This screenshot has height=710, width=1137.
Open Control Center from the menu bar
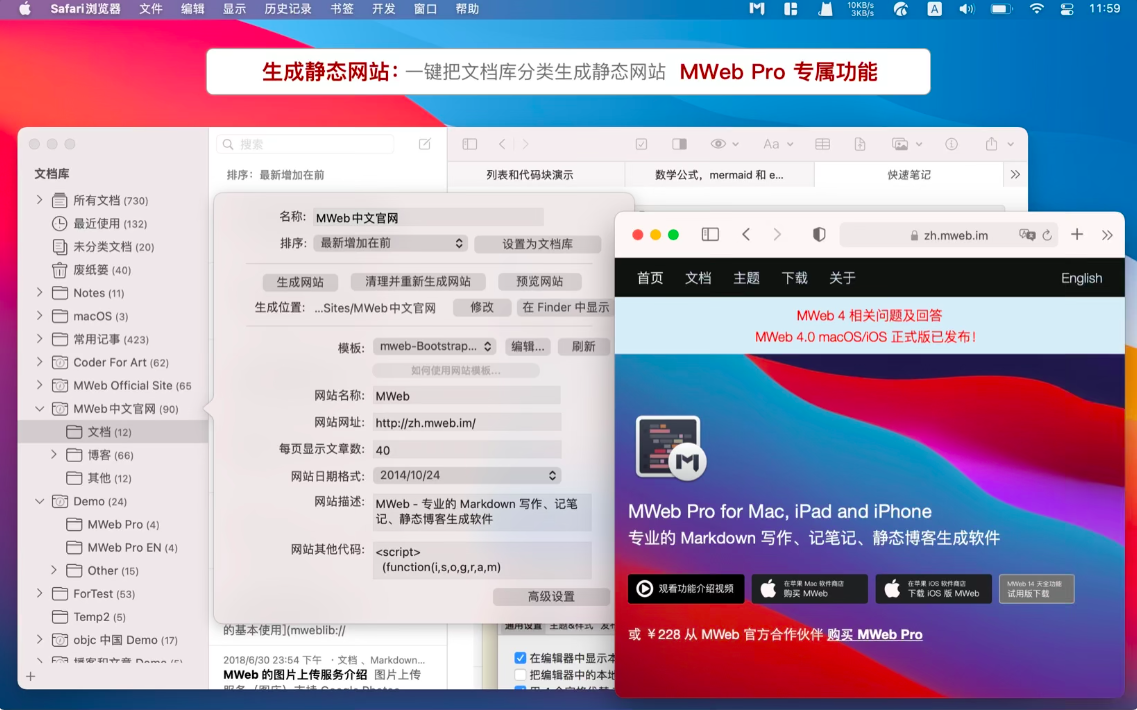(1067, 9)
